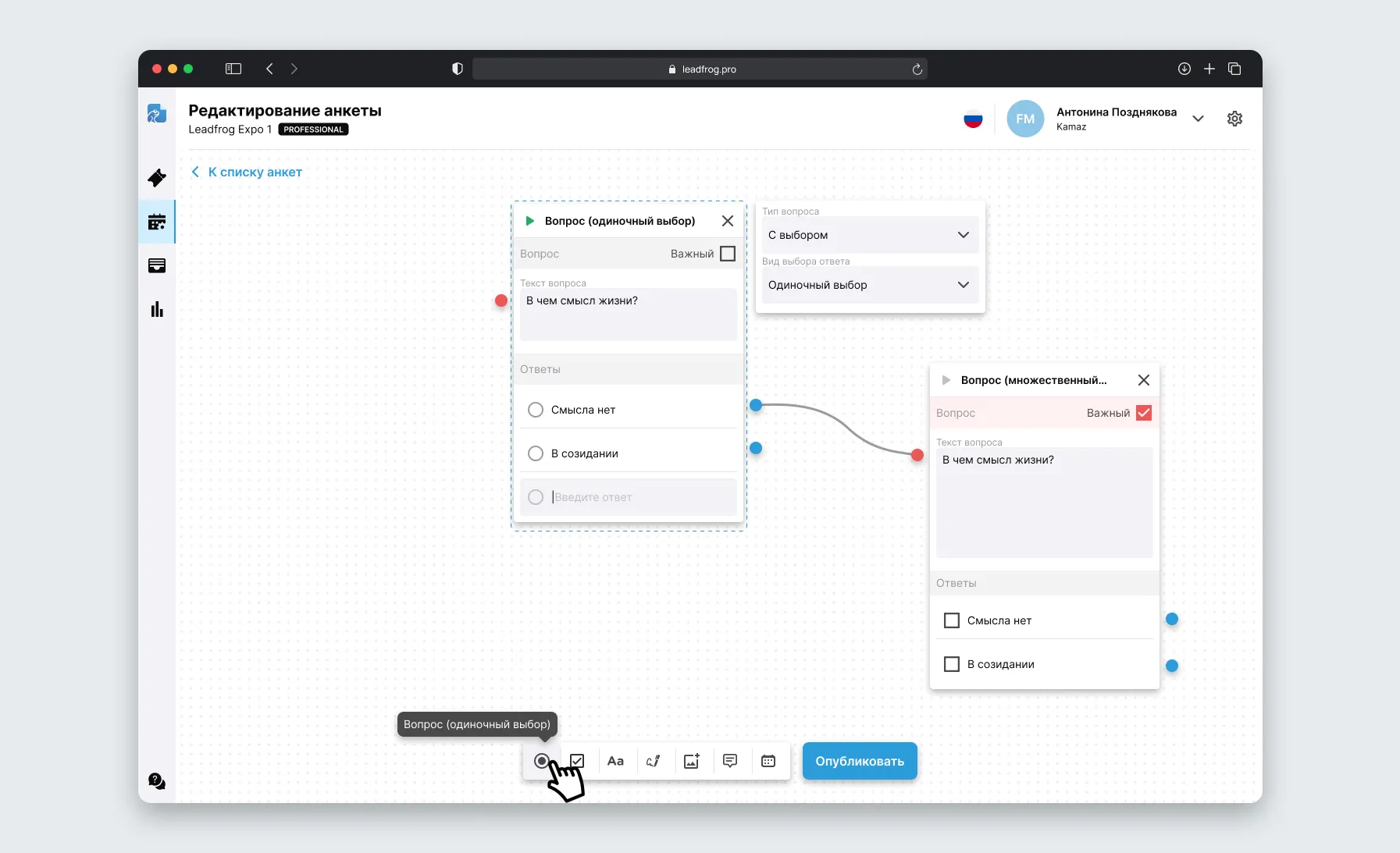
Task: Add multiple-choice question from bottom toolbar
Action: pos(577,761)
